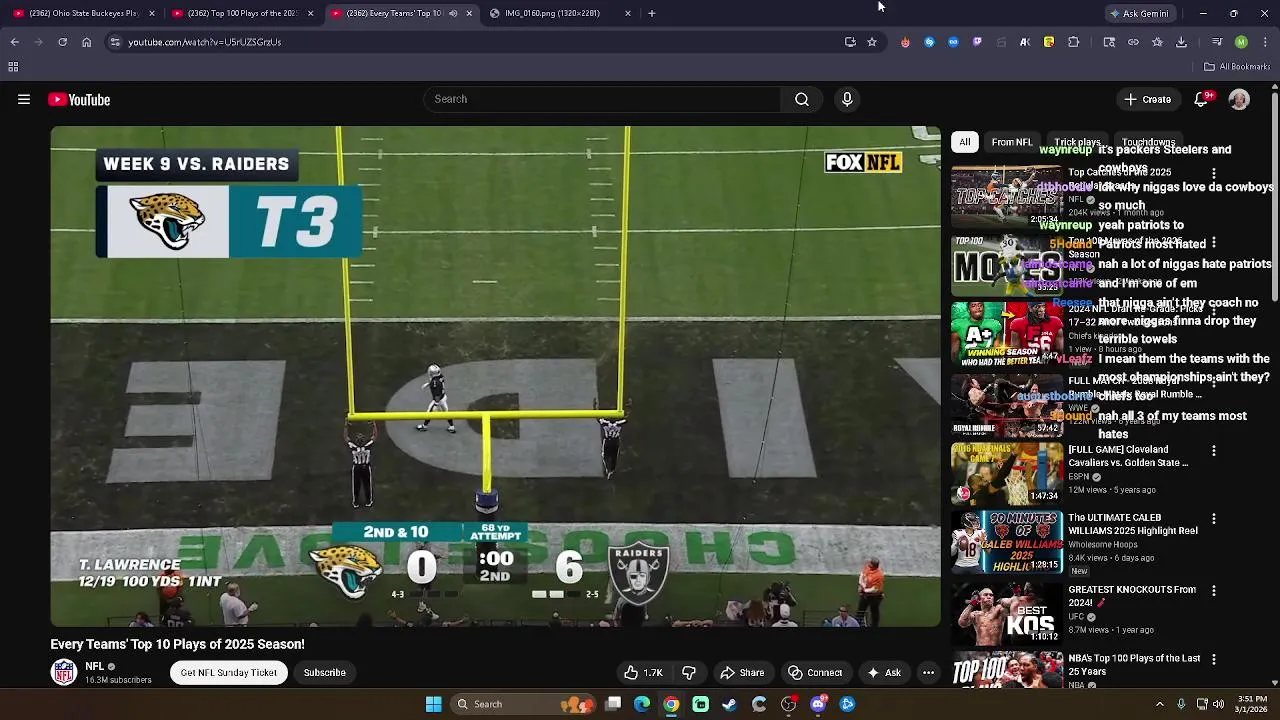Click the Chrome address bar URL

coord(204,42)
